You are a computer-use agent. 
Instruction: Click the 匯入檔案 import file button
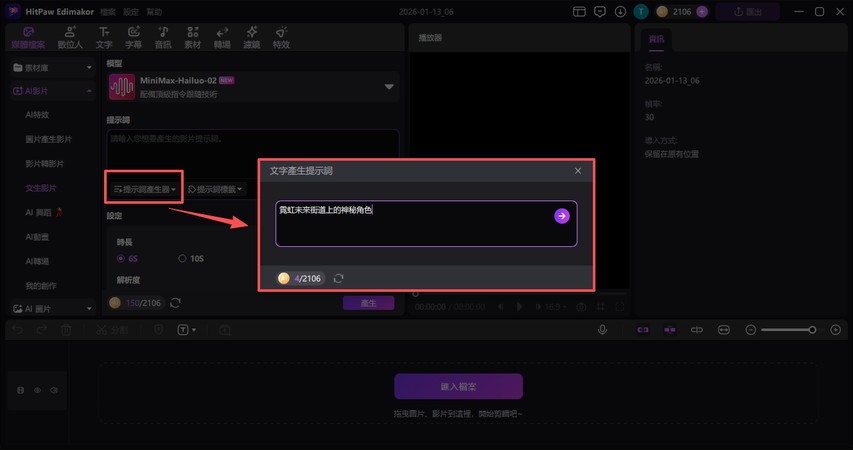click(x=459, y=386)
